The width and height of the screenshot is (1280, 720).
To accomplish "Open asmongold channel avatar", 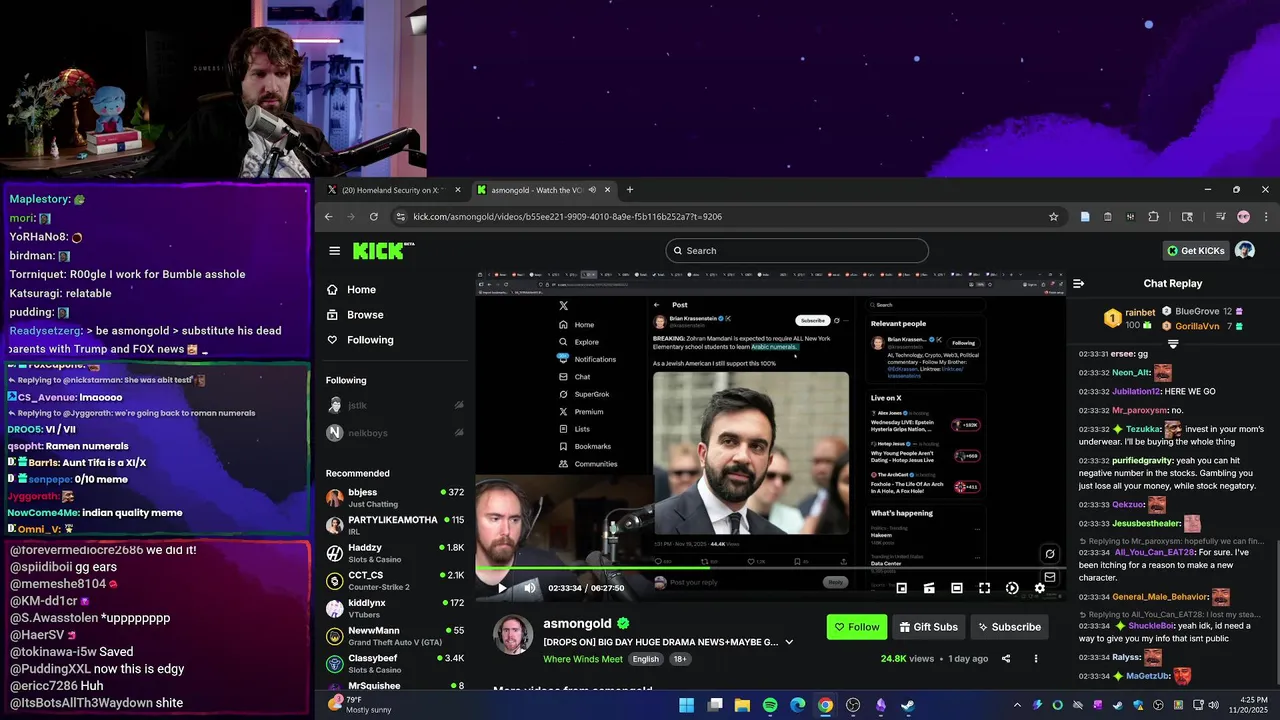I will click(513, 635).
